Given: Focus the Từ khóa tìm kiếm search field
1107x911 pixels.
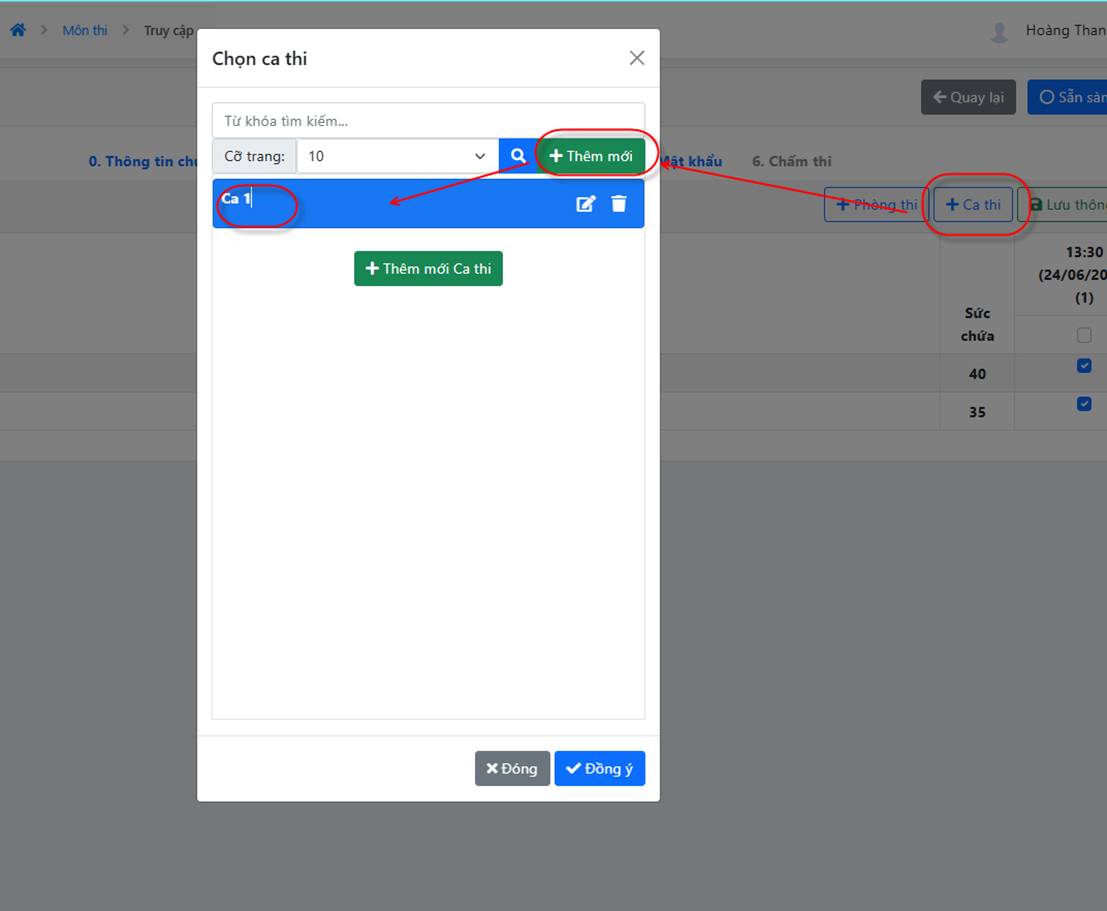Looking at the screenshot, I should click(x=428, y=121).
